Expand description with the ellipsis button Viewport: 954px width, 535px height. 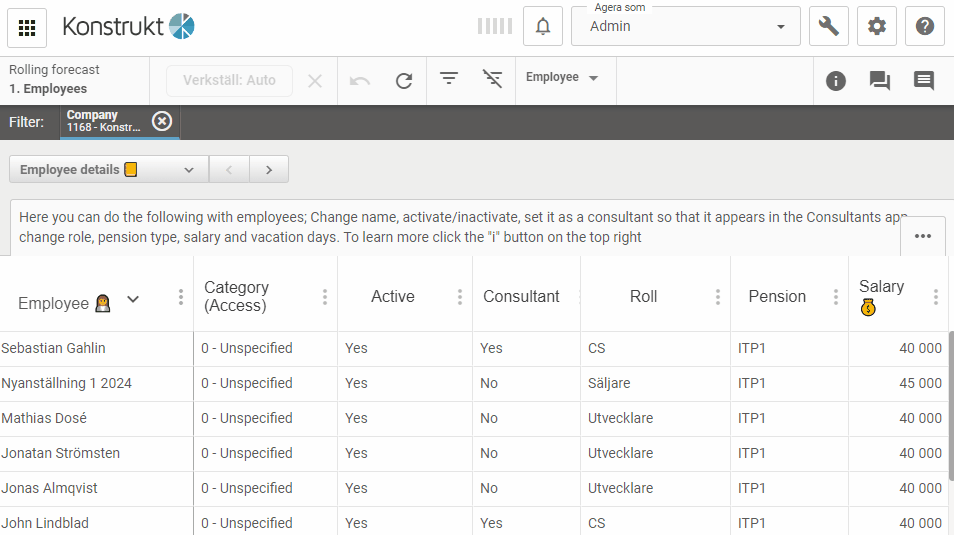pyautogui.click(x=922, y=236)
